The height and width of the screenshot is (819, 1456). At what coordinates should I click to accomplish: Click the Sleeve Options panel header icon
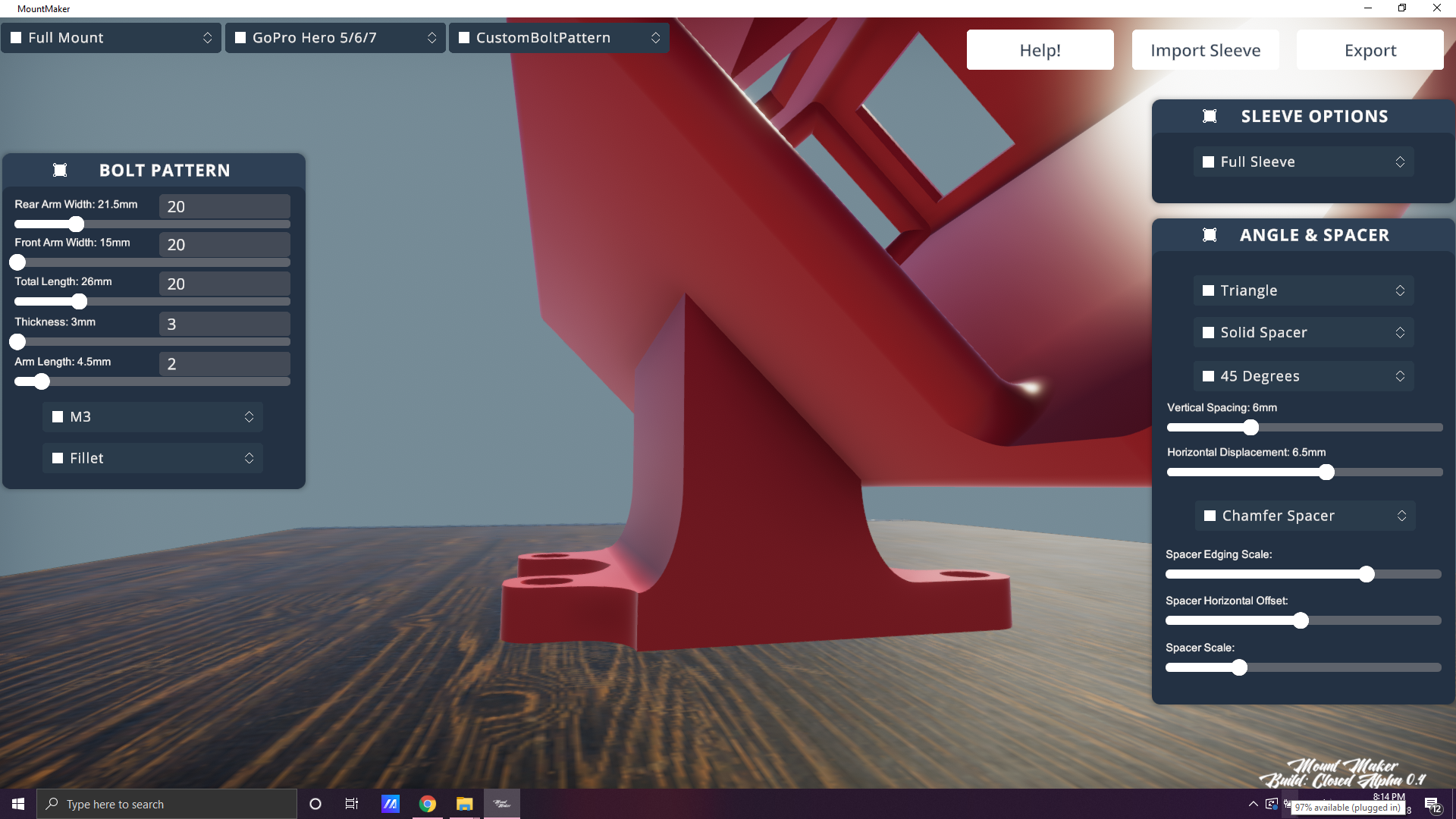[x=1210, y=116]
